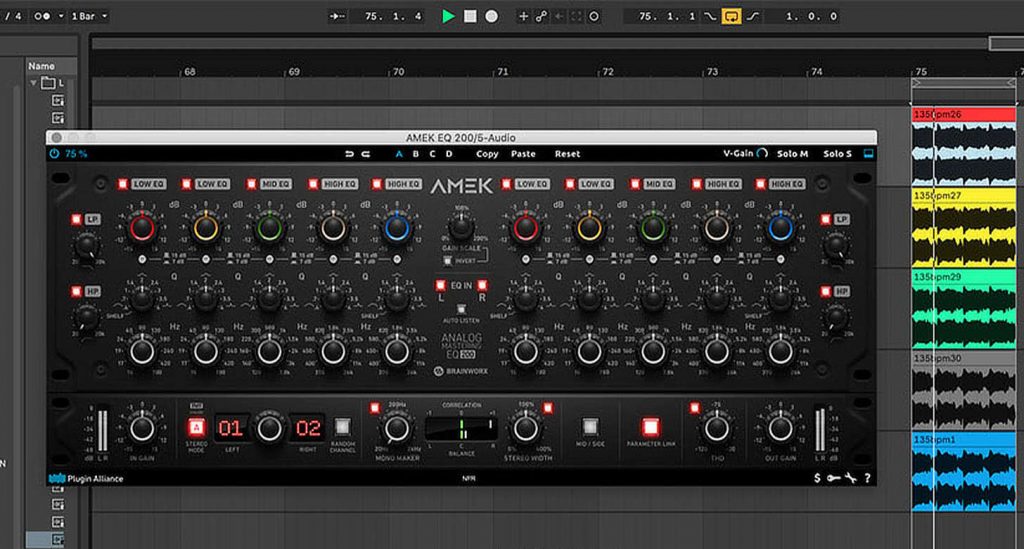Screen dimensions: 1024x549
Task: Select preset bank D
Action: tap(449, 154)
